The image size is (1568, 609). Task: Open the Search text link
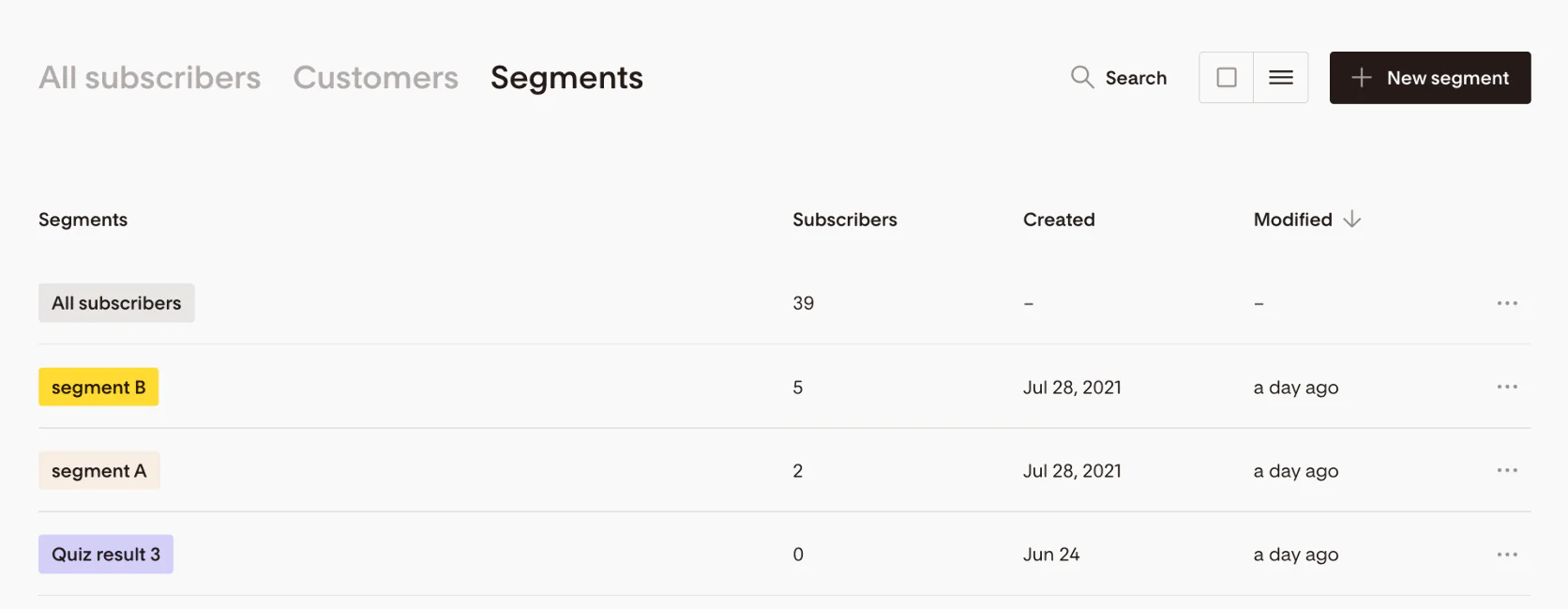(x=1136, y=78)
